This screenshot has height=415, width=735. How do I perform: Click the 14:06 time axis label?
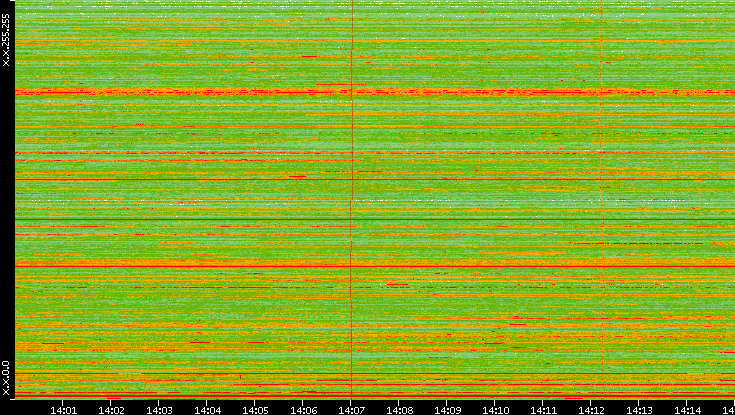click(x=303, y=410)
